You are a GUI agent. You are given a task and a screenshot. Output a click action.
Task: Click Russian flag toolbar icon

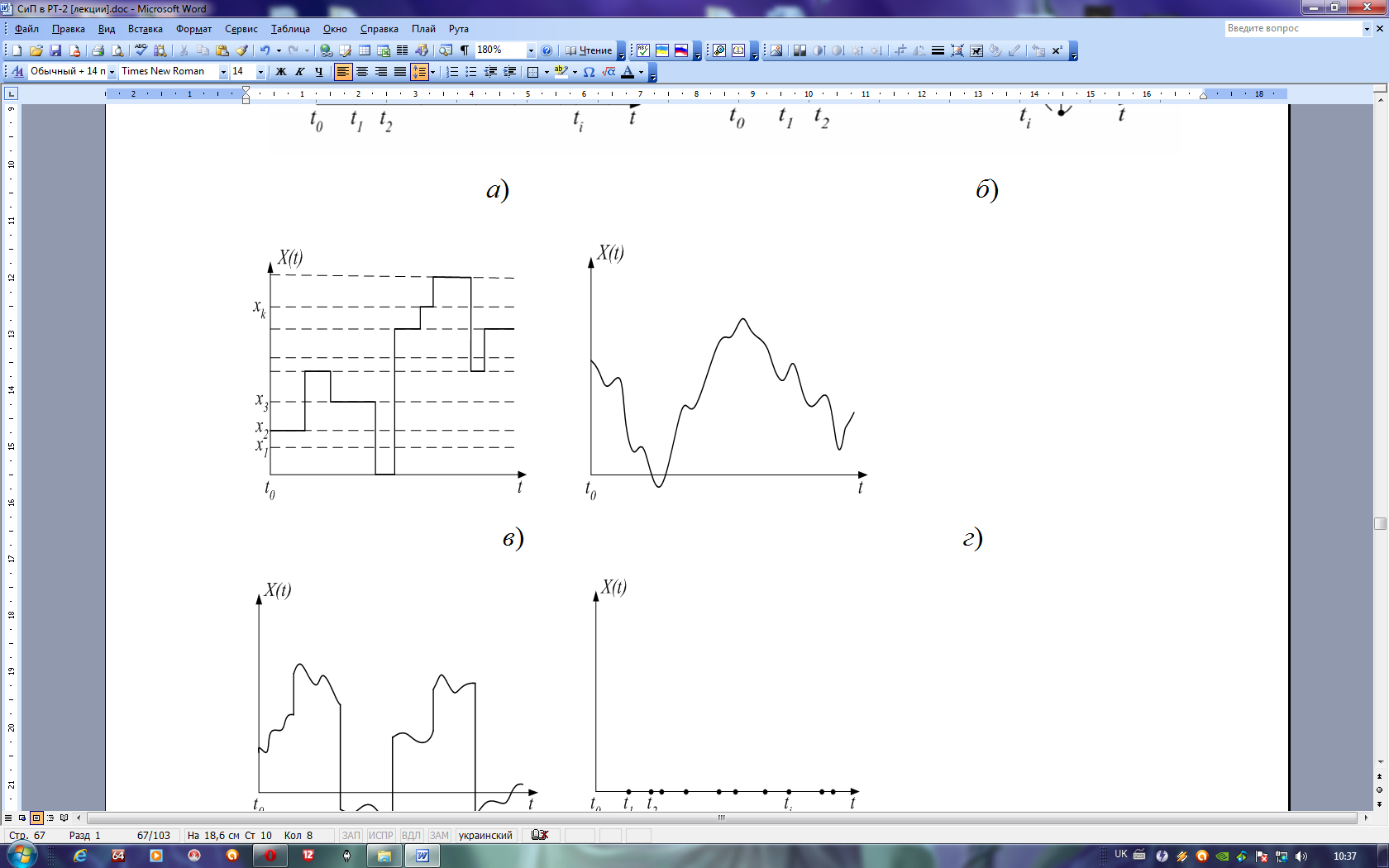coord(681,50)
